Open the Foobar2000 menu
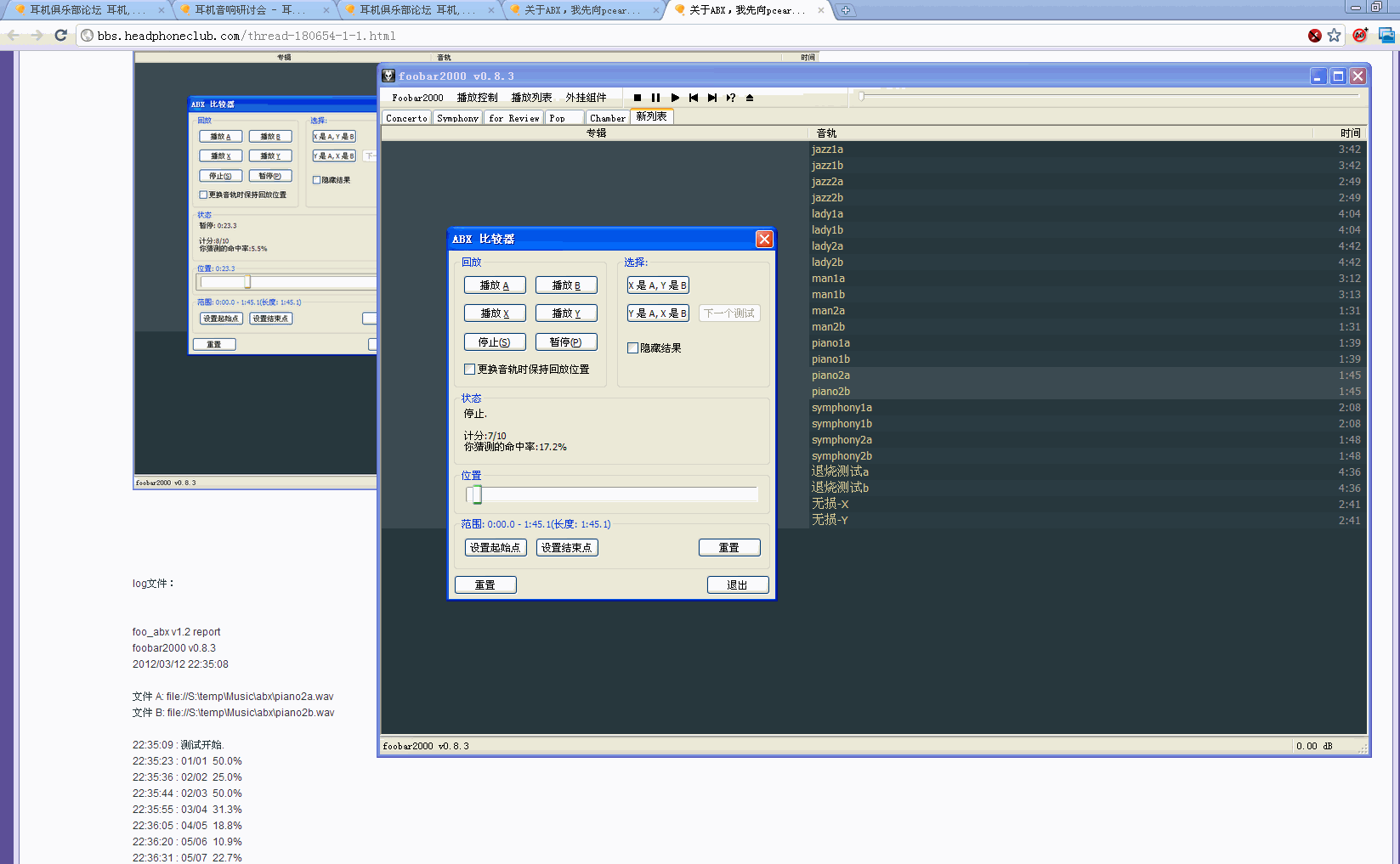 tap(417, 98)
